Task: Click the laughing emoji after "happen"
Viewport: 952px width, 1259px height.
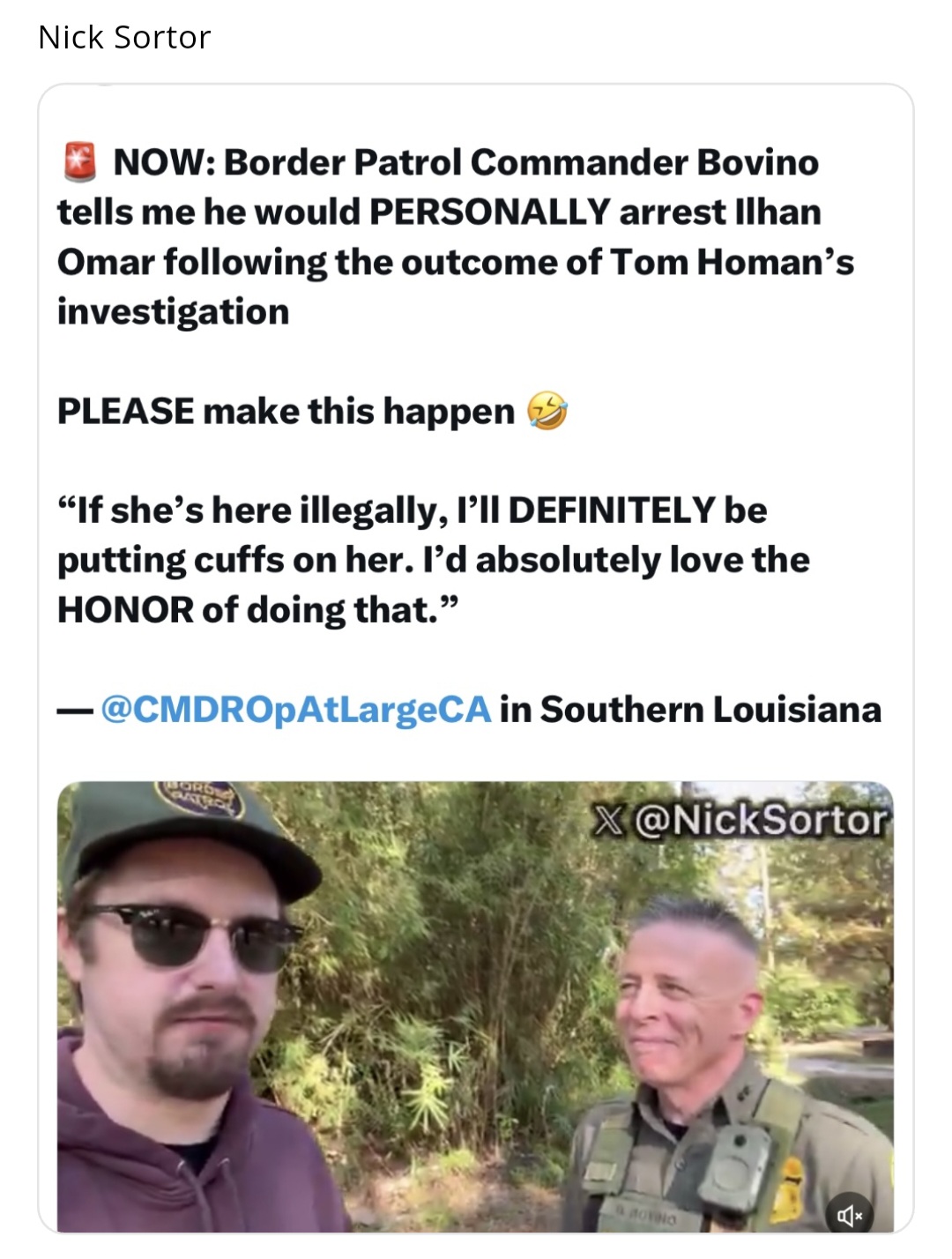Action: click(547, 412)
